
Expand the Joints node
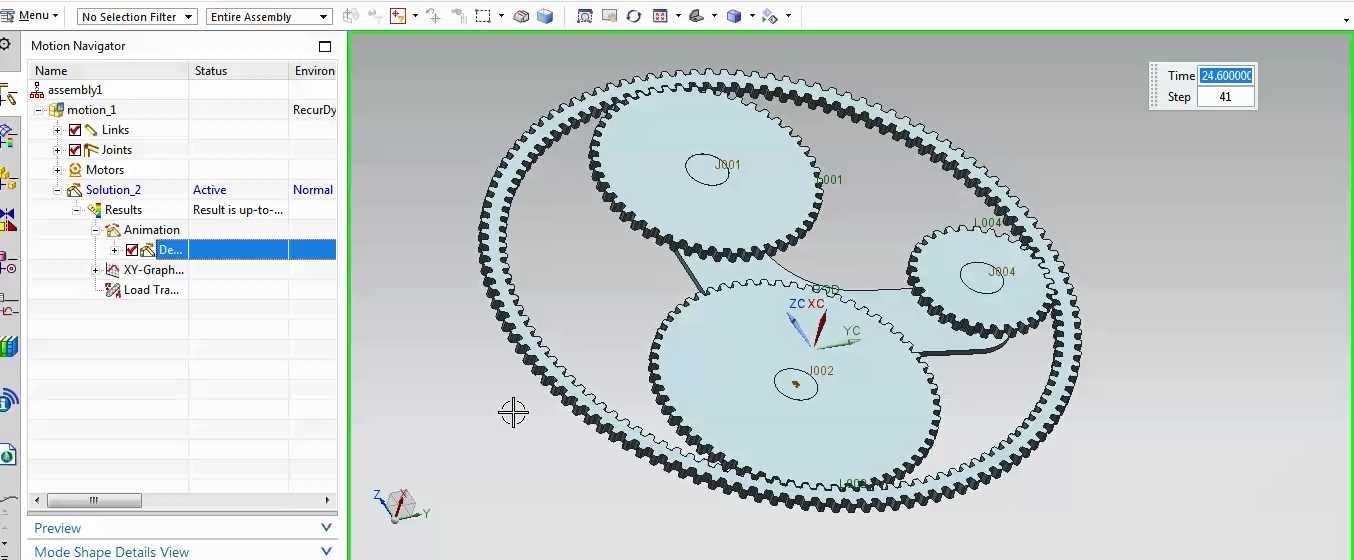tap(58, 150)
